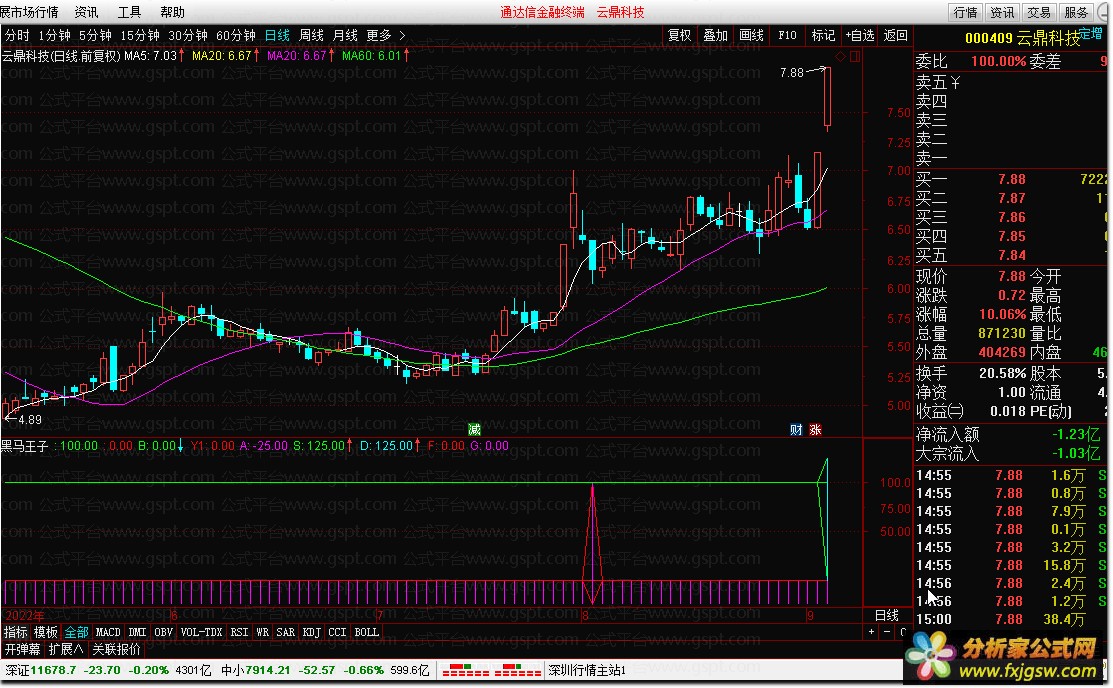The width and height of the screenshot is (1113, 688).
Task: Select the 指标 indicator tab
Action: point(16,632)
